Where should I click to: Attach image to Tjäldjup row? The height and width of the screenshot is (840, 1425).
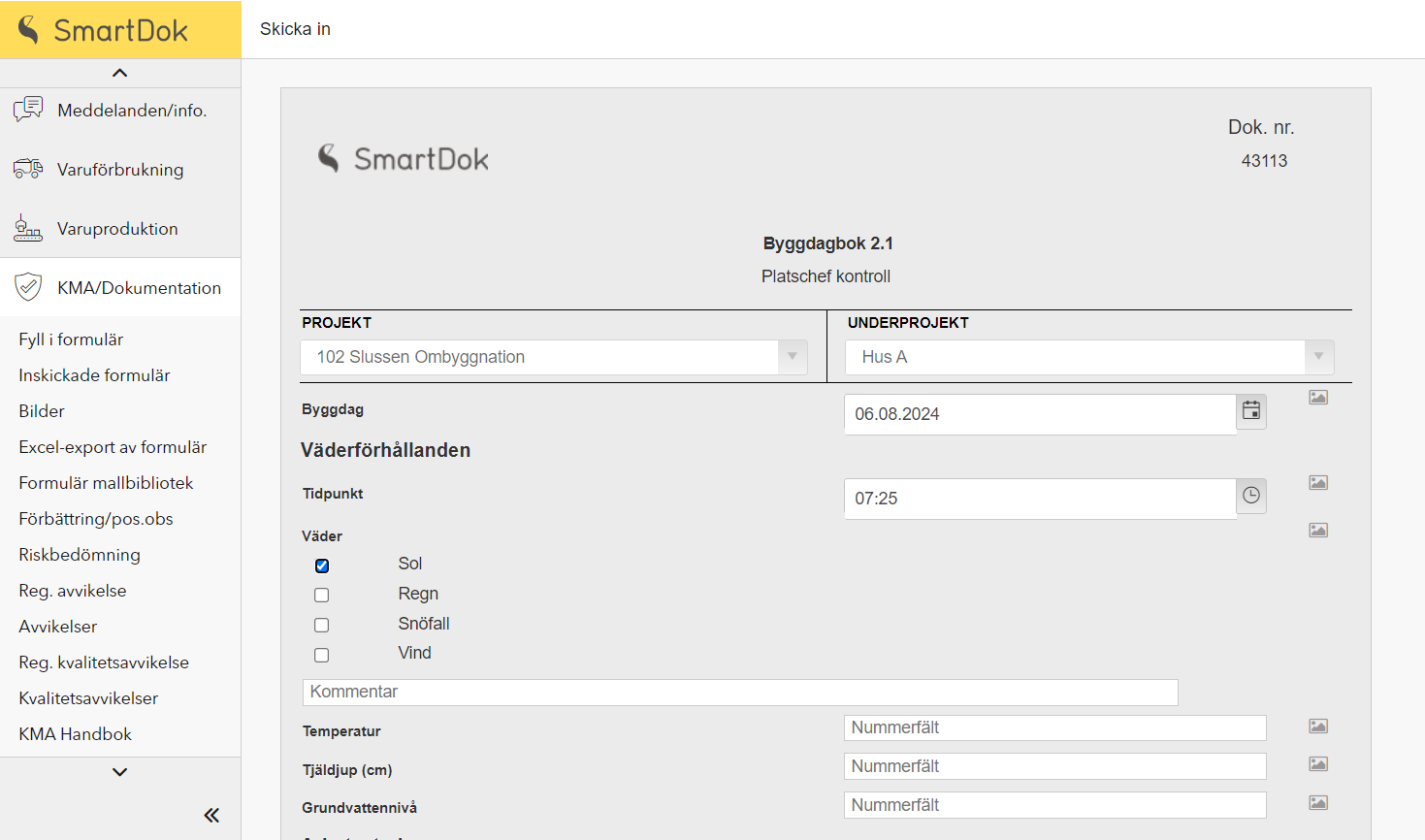pos(1318,764)
